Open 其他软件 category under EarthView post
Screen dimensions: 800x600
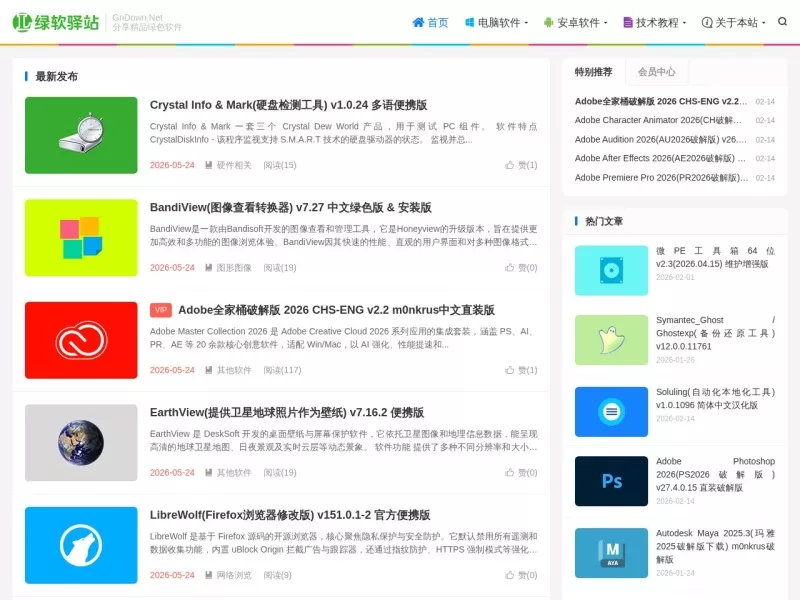[234, 472]
